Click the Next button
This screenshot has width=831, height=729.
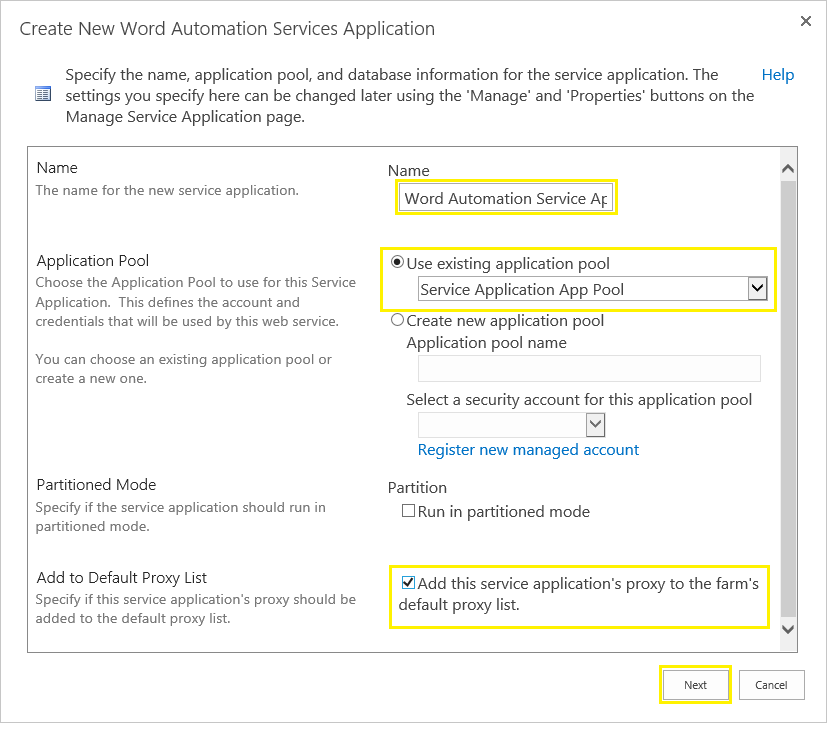(x=695, y=684)
